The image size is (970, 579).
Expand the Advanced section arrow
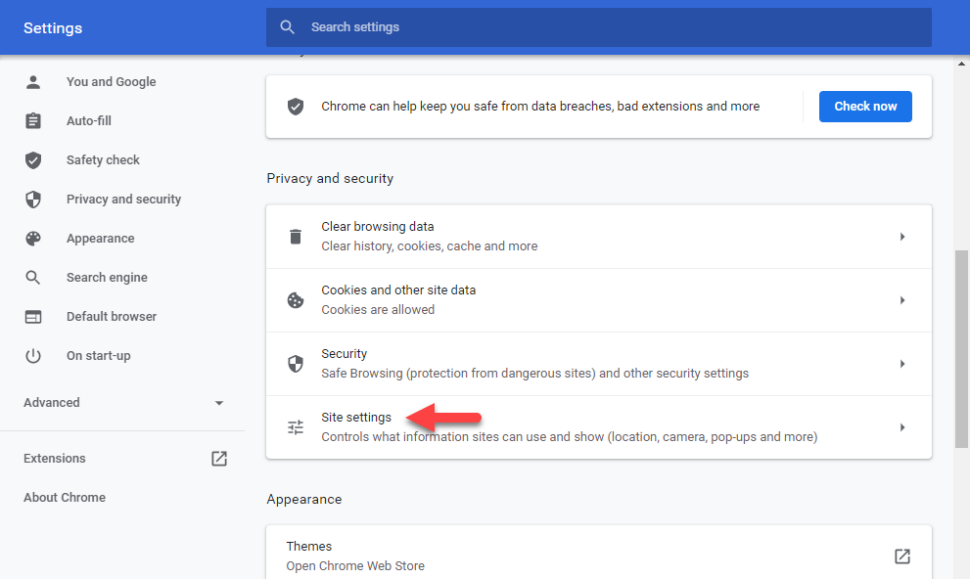(219, 403)
